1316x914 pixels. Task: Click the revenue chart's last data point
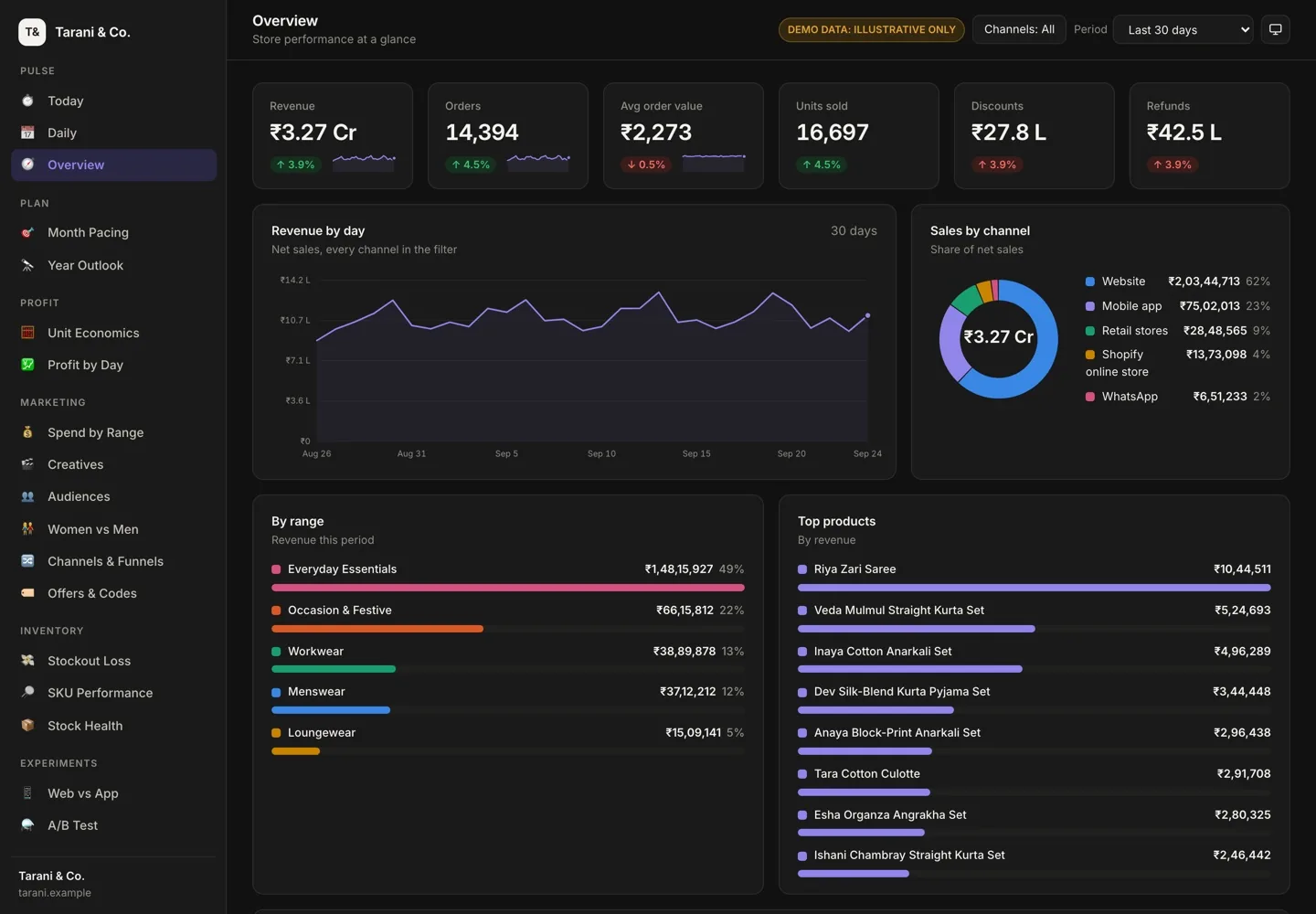click(867, 315)
